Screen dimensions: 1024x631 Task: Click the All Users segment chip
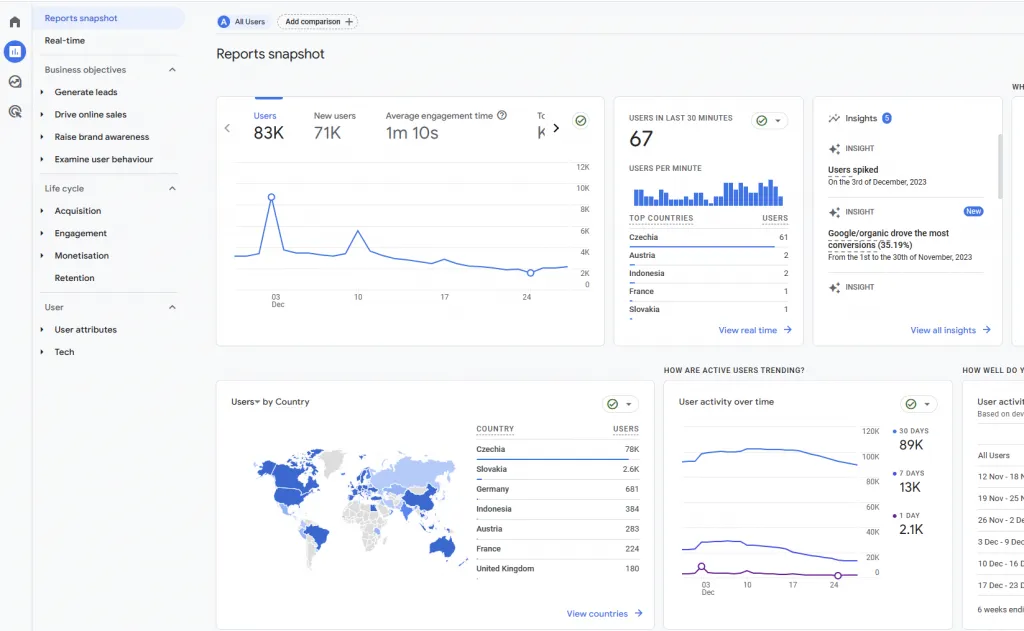point(242,22)
